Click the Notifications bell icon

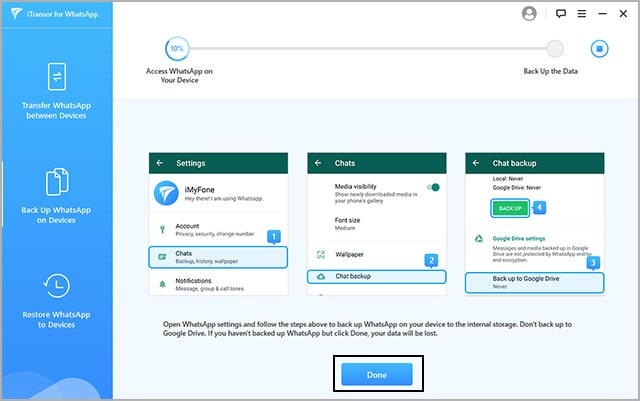pos(162,284)
